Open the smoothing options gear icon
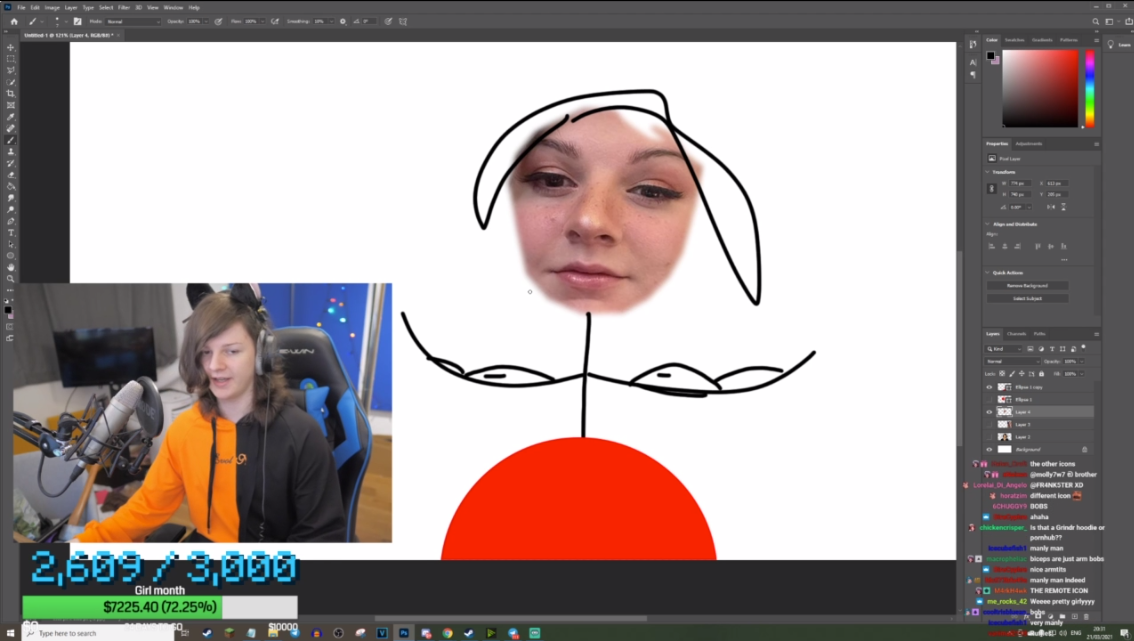This screenshot has width=1134, height=641. [343, 22]
